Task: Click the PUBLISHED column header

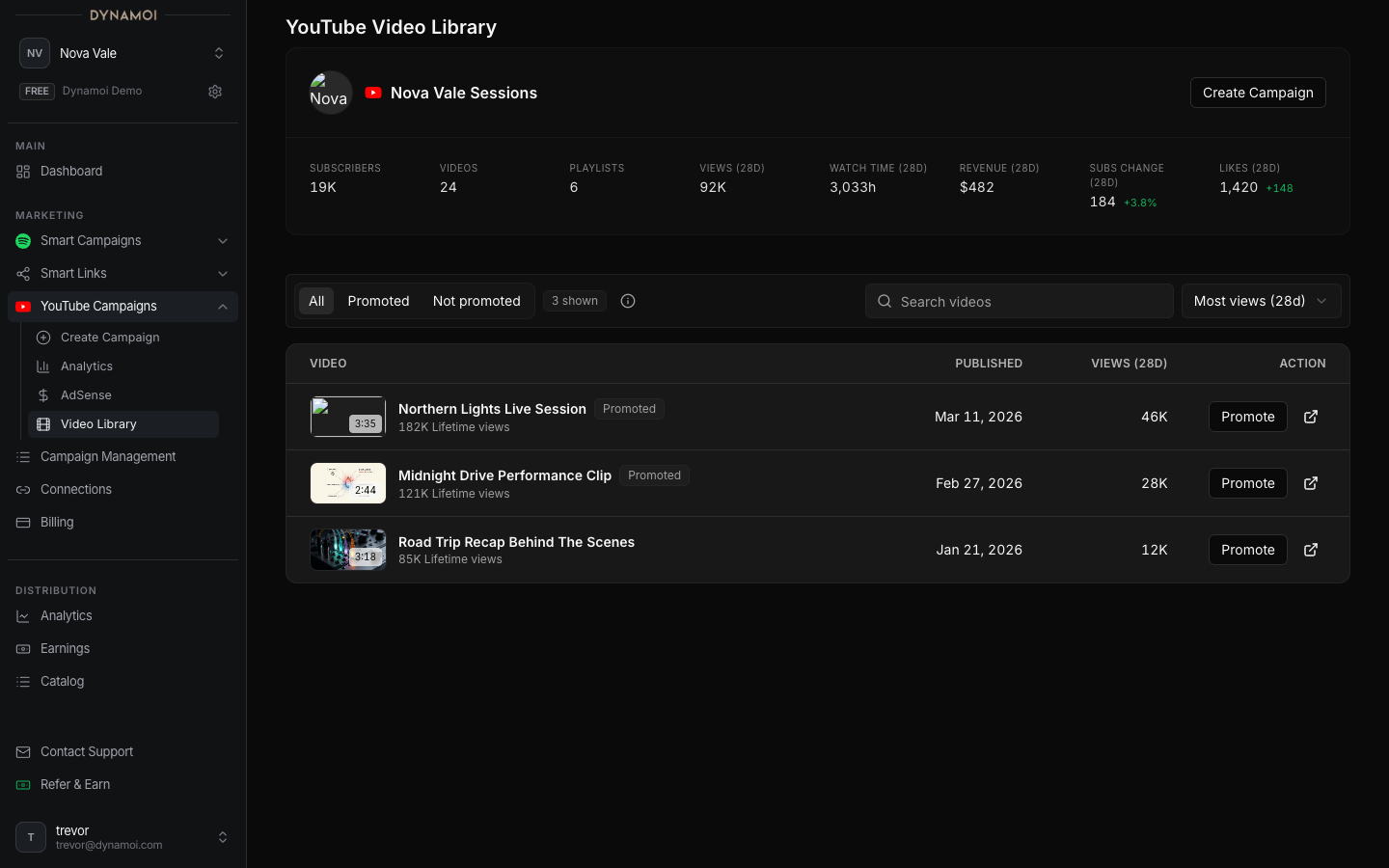Action: pyautogui.click(x=989, y=364)
